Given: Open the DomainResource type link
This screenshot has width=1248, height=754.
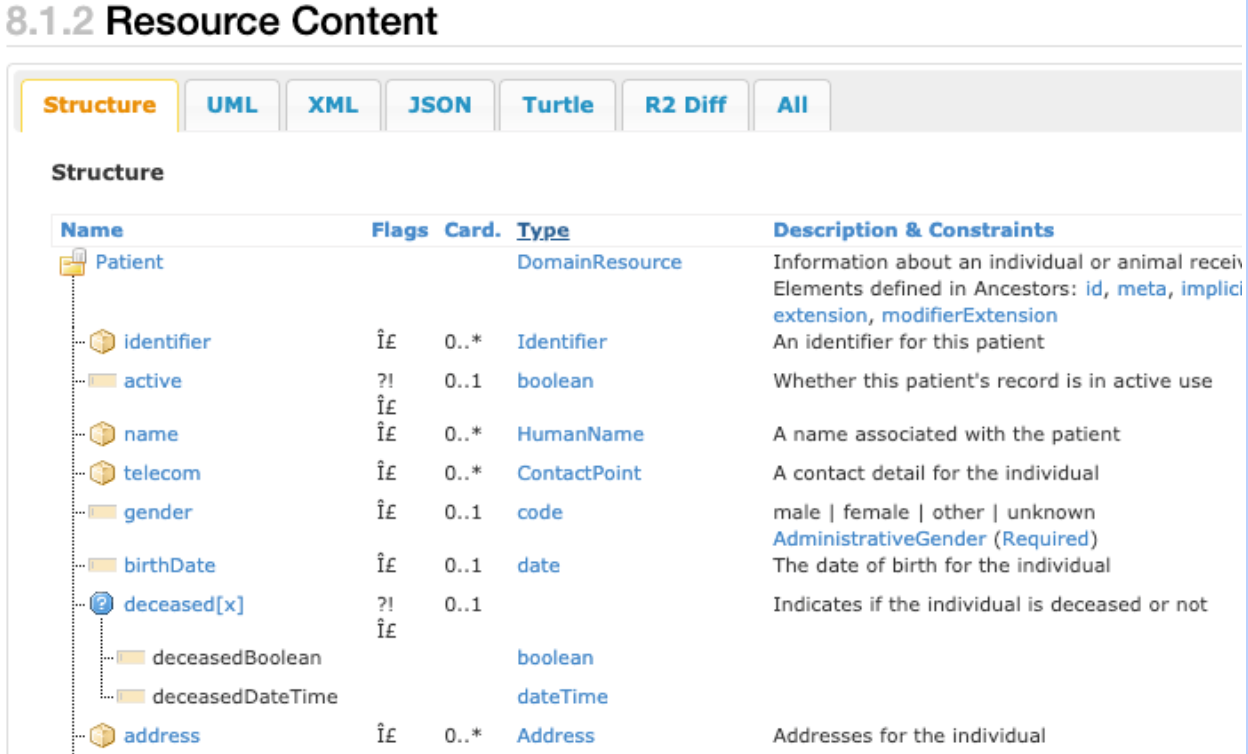Looking at the screenshot, I should coord(599,262).
